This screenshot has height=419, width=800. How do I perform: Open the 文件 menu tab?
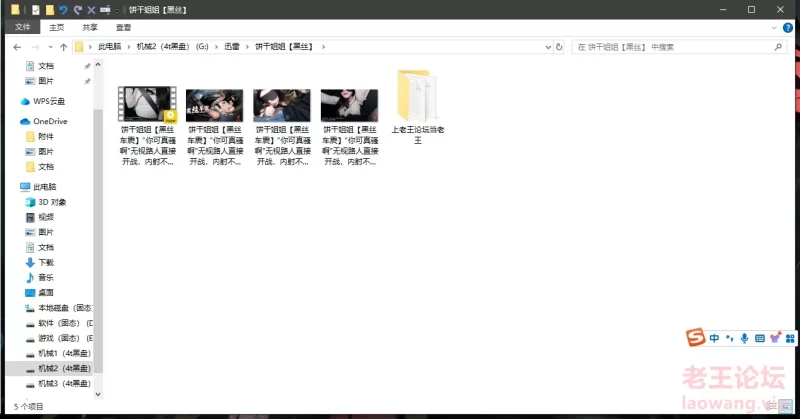[22, 28]
